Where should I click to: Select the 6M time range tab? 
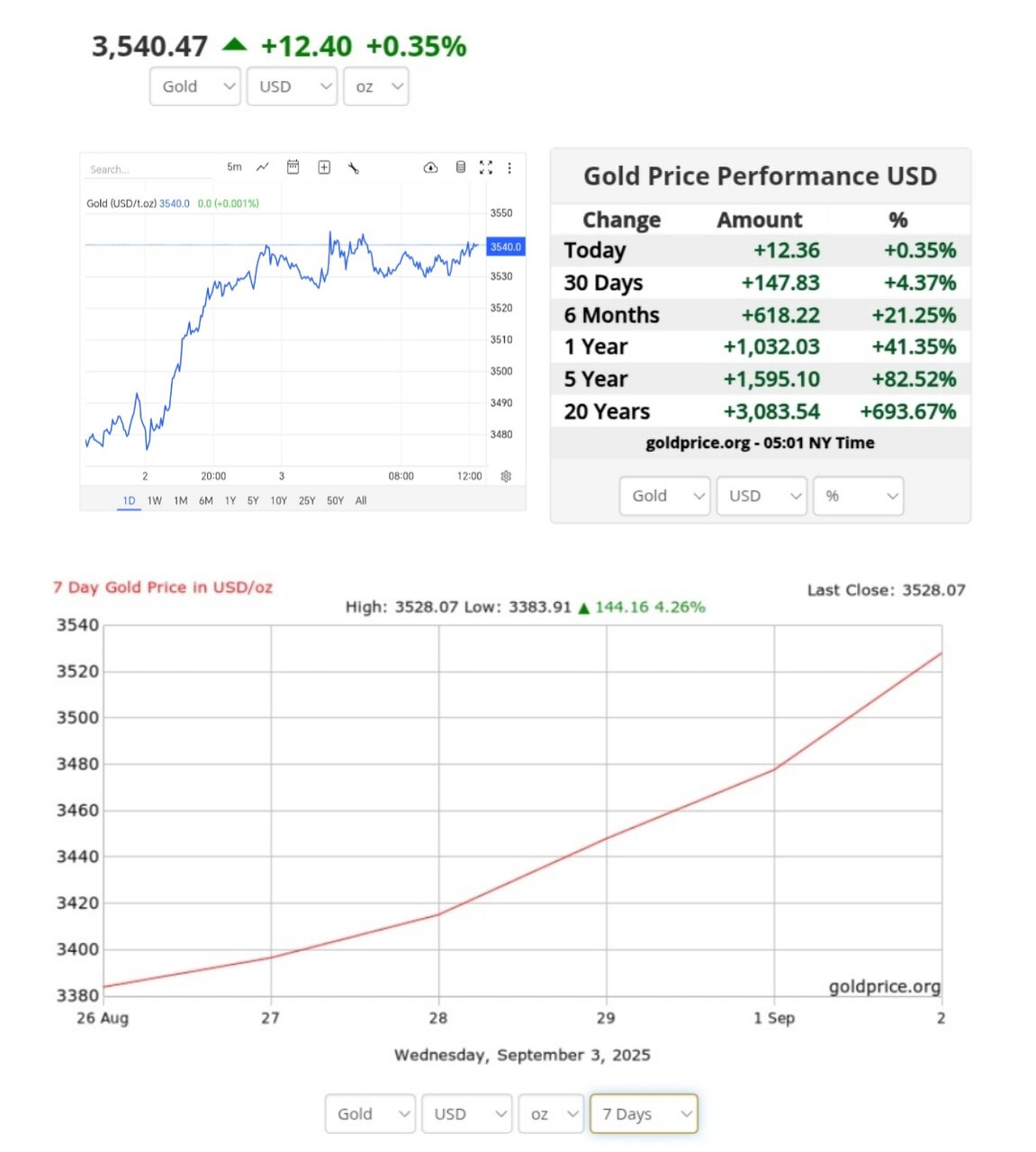click(206, 501)
